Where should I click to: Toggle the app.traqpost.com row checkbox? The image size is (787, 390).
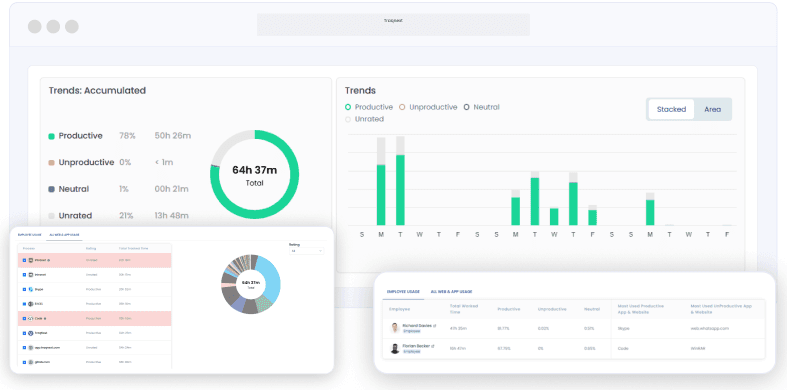coord(24,347)
